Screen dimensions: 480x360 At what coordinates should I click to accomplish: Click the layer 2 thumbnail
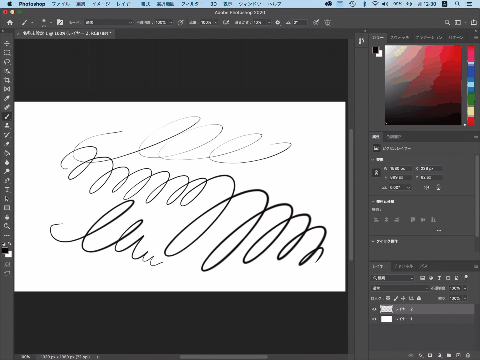tap(386, 309)
